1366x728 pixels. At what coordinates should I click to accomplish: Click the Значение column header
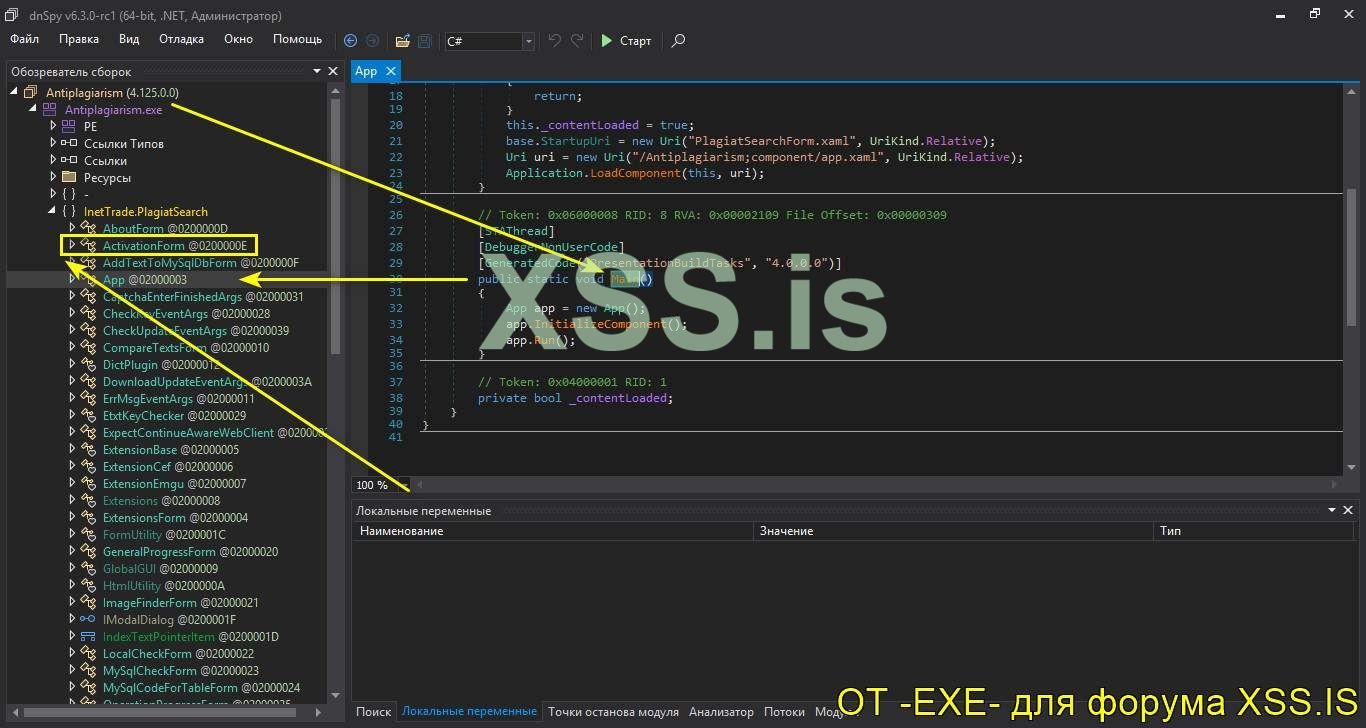click(x=953, y=531)
